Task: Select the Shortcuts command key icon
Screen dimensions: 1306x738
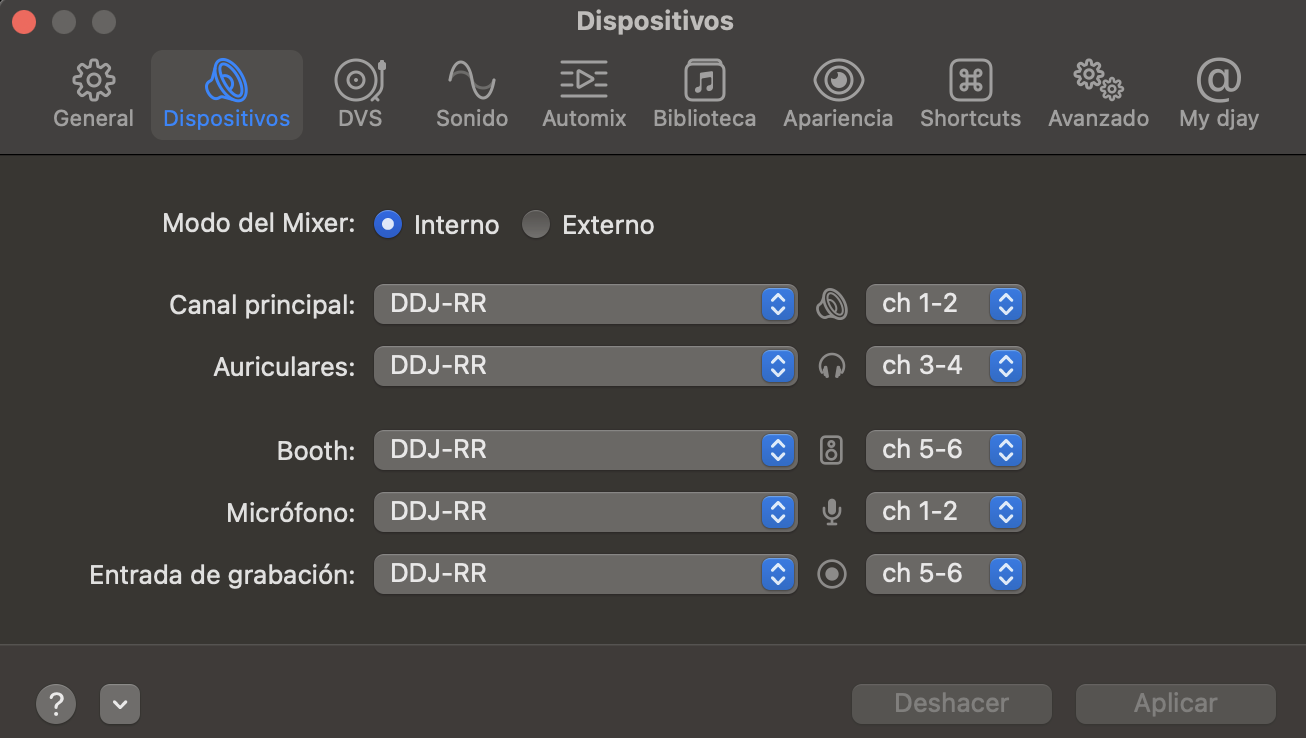Action: tap(970, 82)
